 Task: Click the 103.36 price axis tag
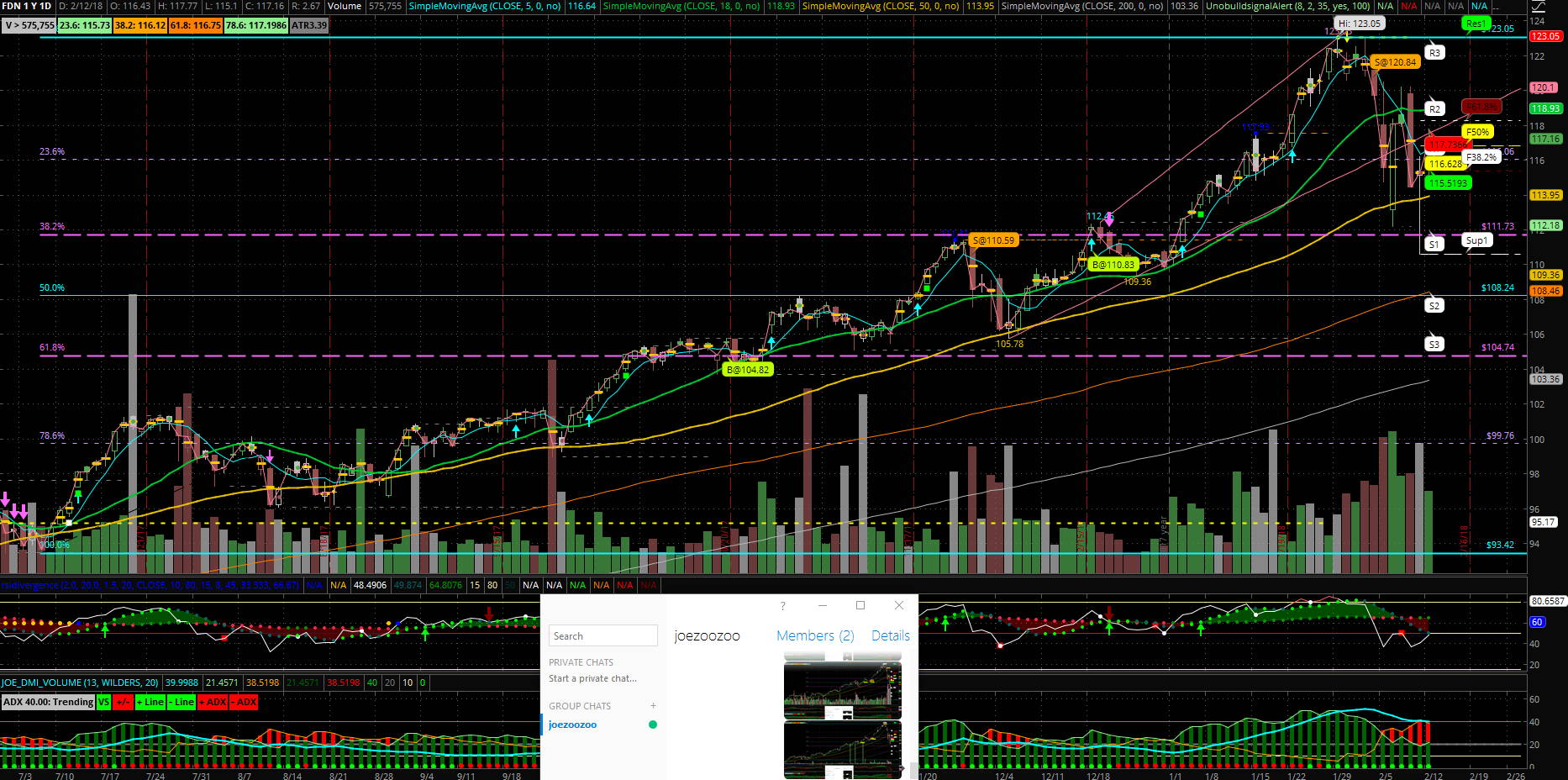point(1545,379)
